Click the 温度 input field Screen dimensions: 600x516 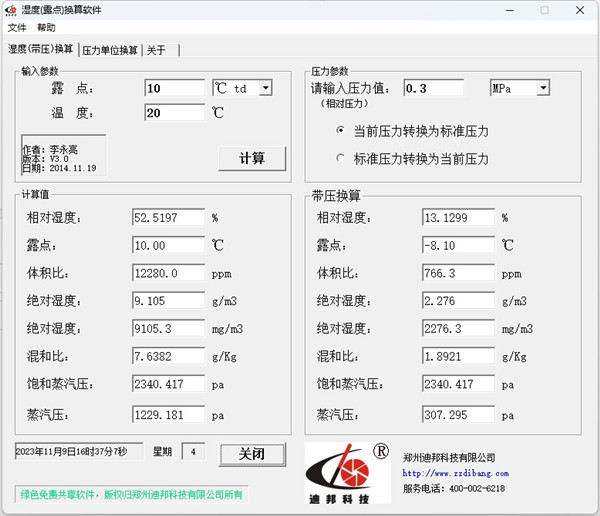pyautogui.click(x=174, y=113)
